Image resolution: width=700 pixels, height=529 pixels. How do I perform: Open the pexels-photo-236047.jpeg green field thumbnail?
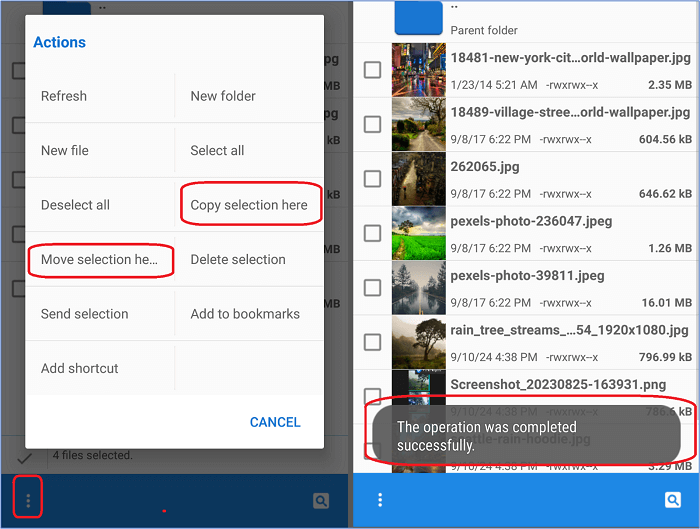point(418,233)
